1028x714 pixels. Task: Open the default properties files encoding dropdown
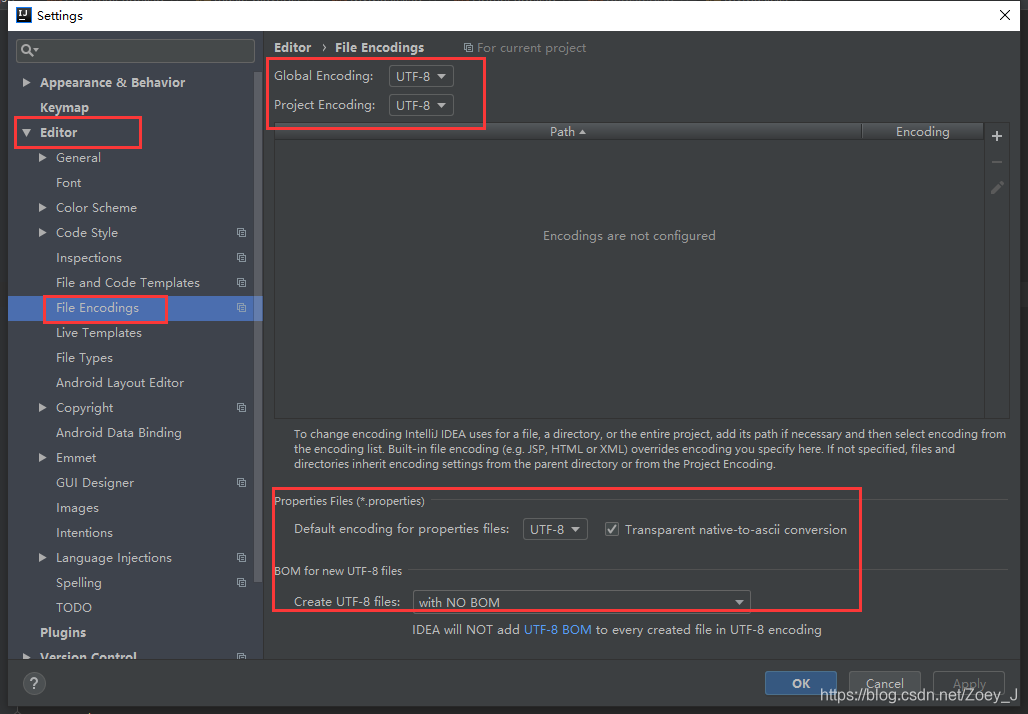tap(555, 529)
